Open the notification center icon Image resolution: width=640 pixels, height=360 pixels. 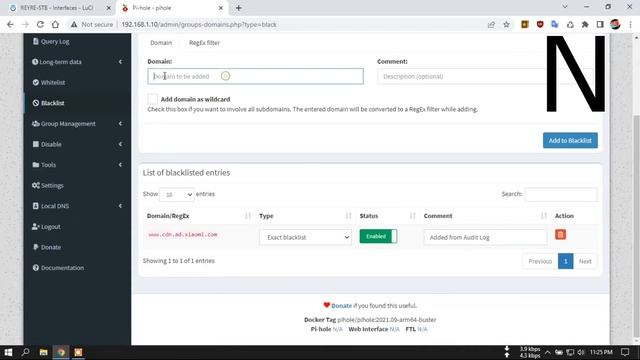pyautogui.click(x=625, y=352)
